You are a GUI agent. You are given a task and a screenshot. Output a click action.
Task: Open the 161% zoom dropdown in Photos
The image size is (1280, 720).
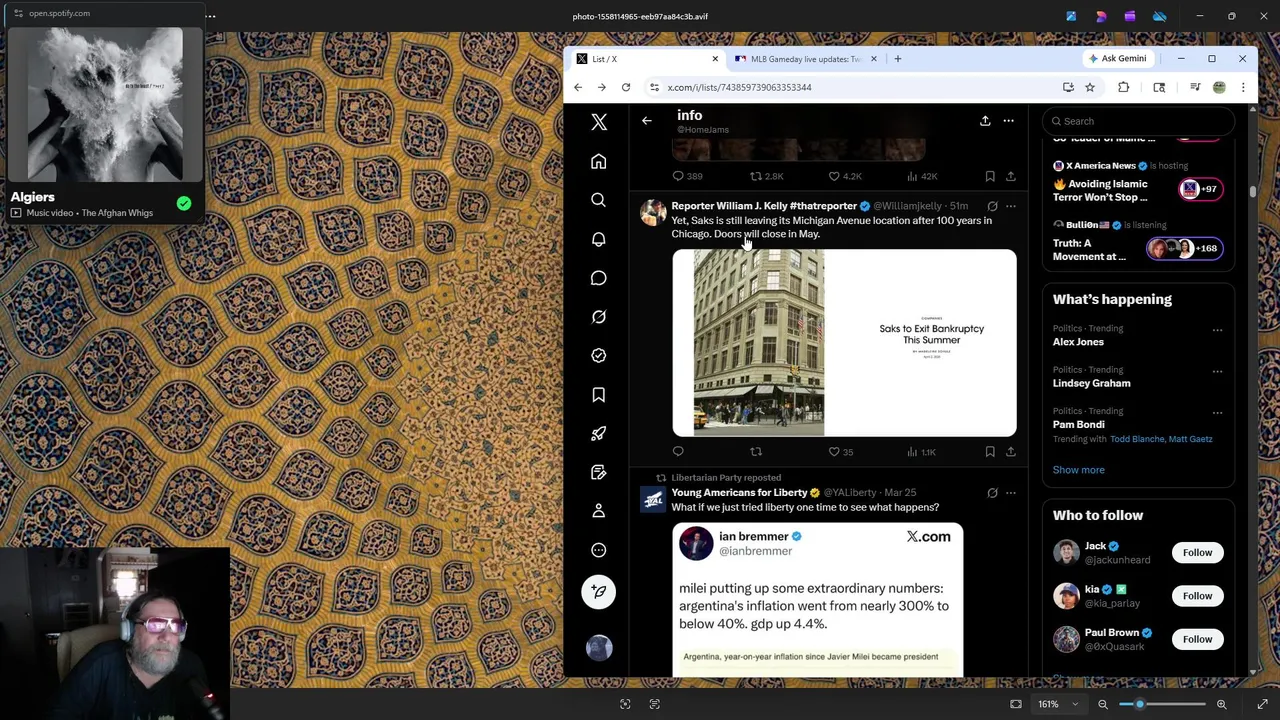pos(1059,704)
